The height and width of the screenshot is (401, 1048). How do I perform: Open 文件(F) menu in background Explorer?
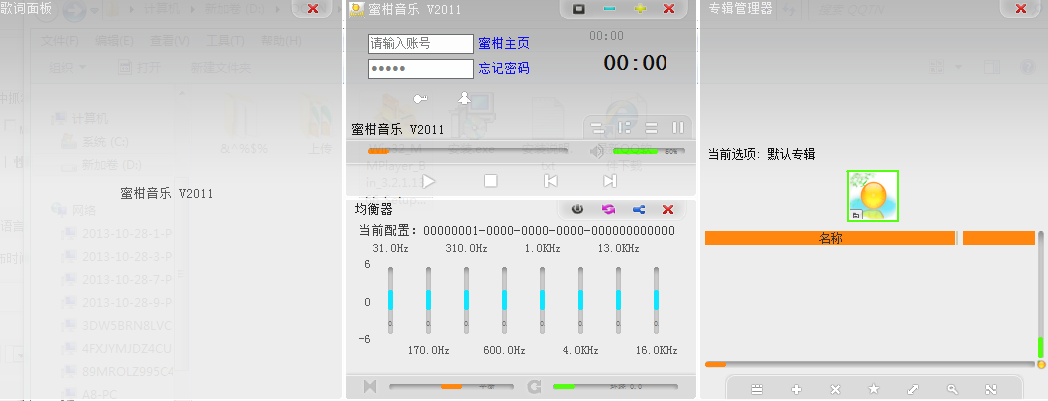coord(60,41)
